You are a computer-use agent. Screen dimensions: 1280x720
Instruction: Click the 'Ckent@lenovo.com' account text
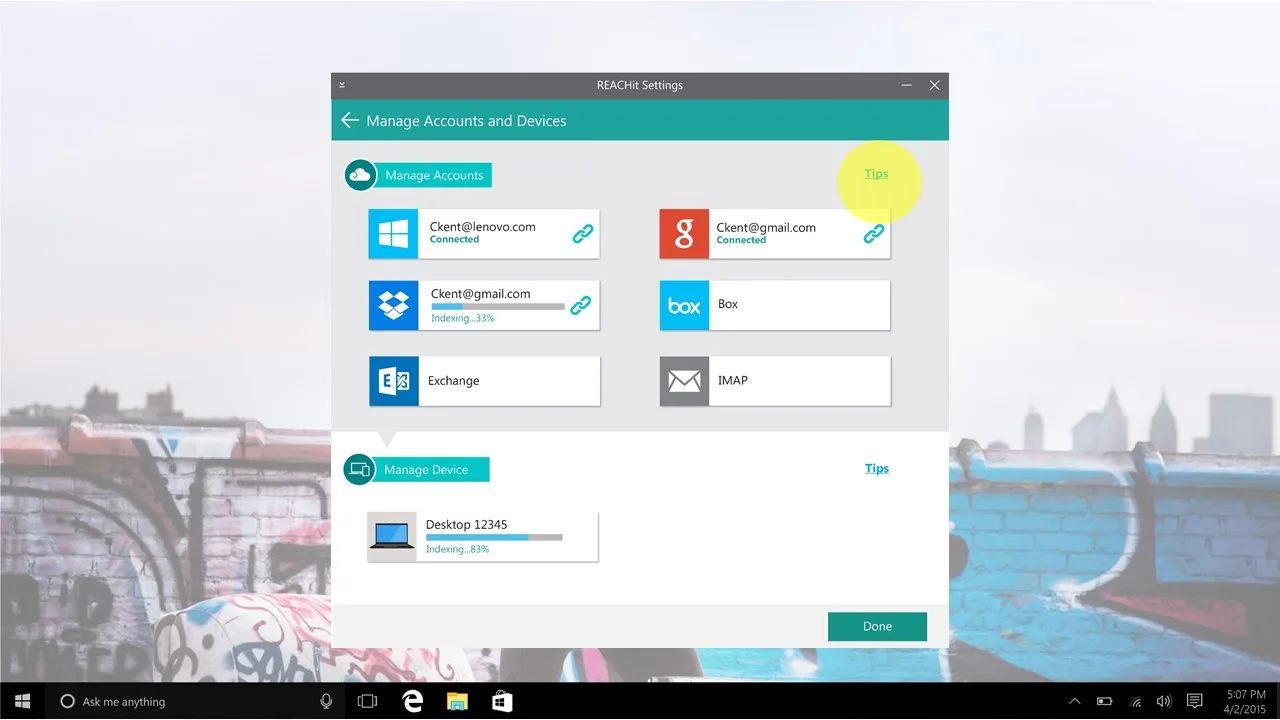click(x=483, y=226)
